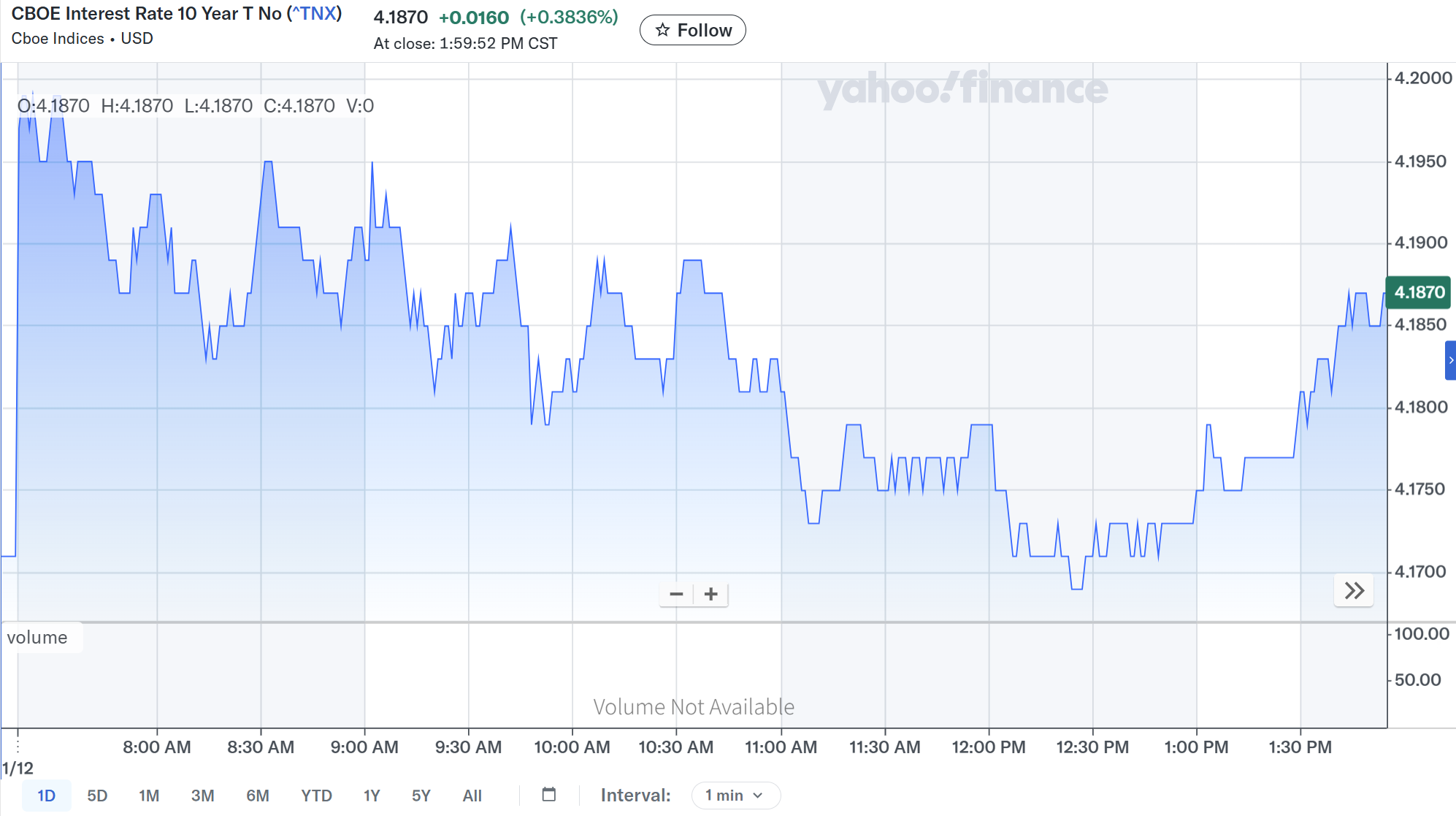Click the zoom out minus button
This screenshot has height=816, width=1456.
676,594
